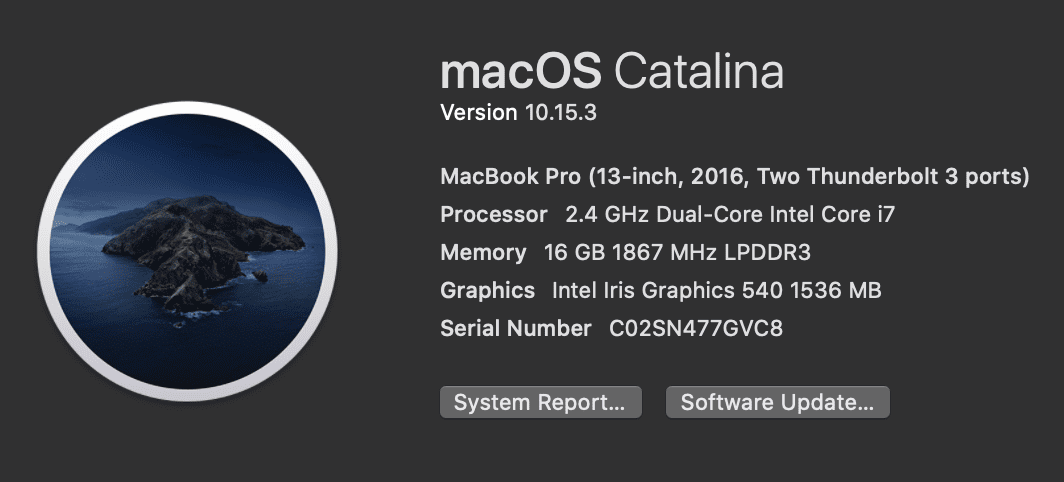Select the Two Thunderbolt 3 ports text

point(888,177)
